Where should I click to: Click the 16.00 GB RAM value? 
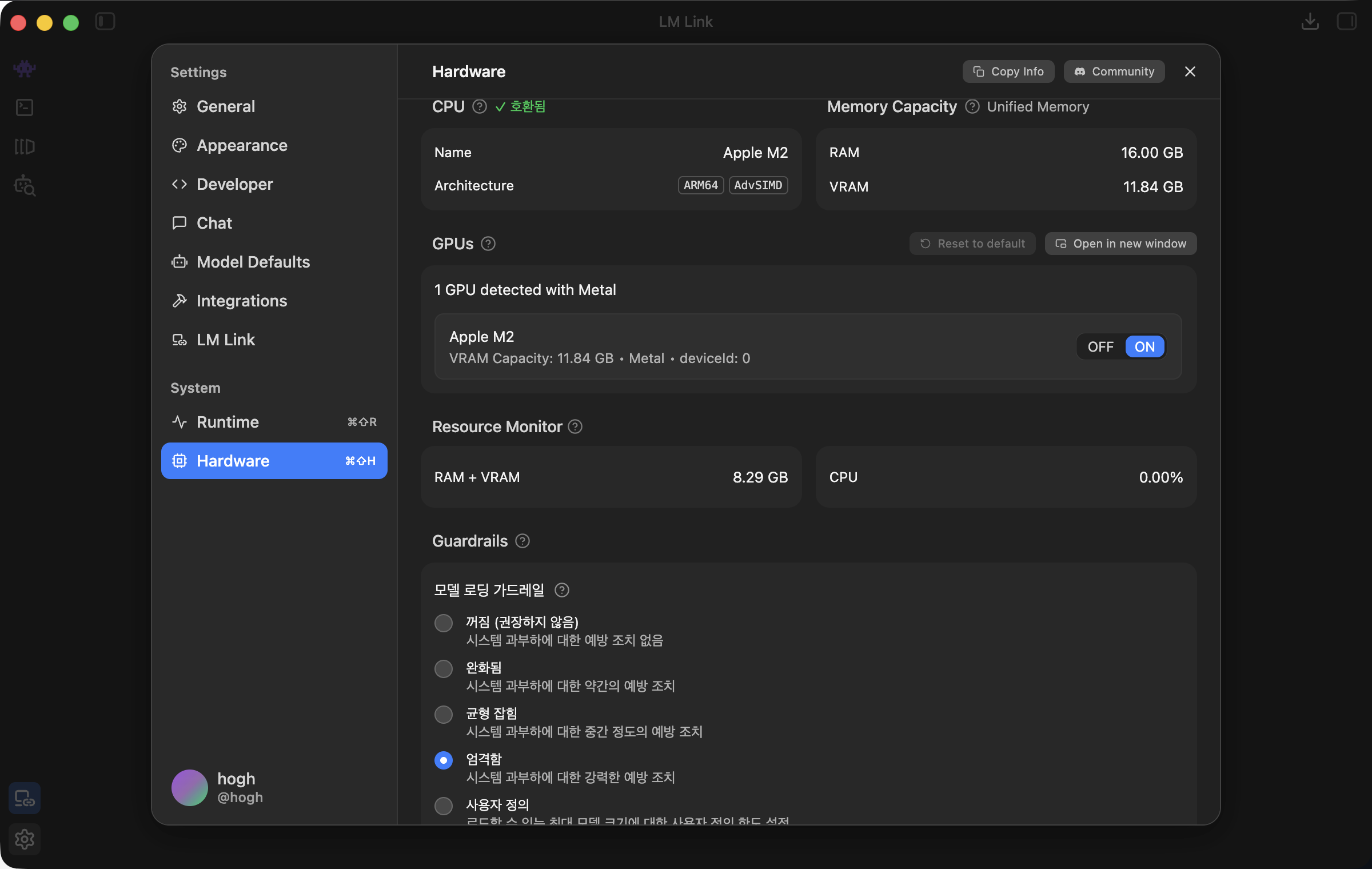[1152, 153]
